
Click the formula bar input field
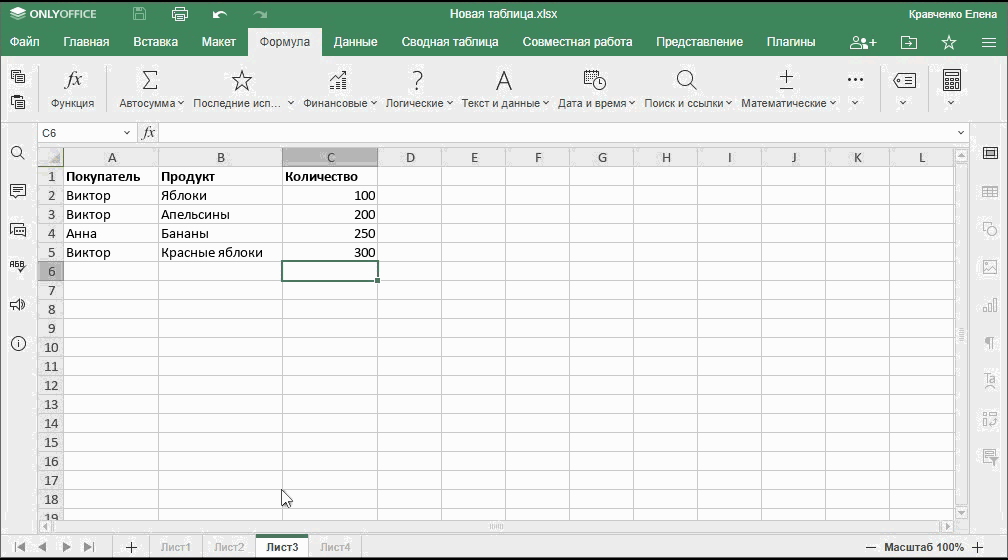556,133
